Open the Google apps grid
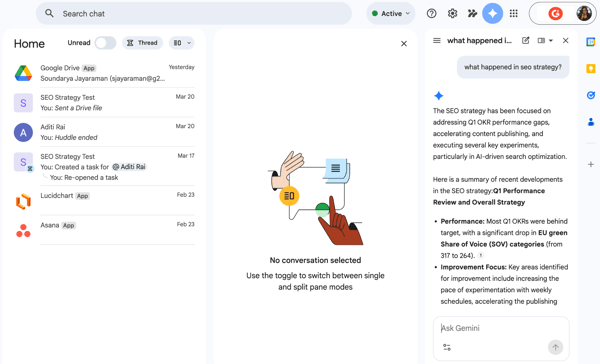The width and height of the screenshot is (600, 364). [514, 13]
